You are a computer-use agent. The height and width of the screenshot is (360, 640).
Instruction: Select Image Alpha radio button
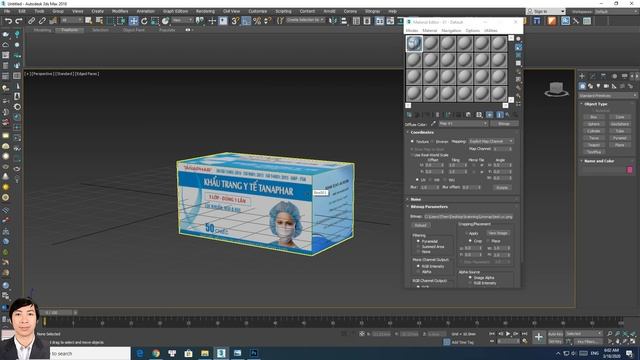[x=470, y=278]
